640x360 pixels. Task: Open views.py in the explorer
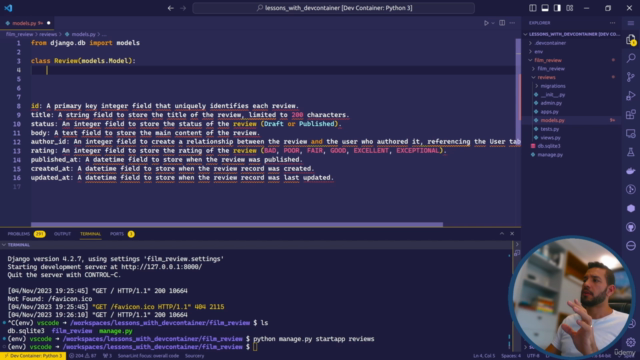(550, 138)
